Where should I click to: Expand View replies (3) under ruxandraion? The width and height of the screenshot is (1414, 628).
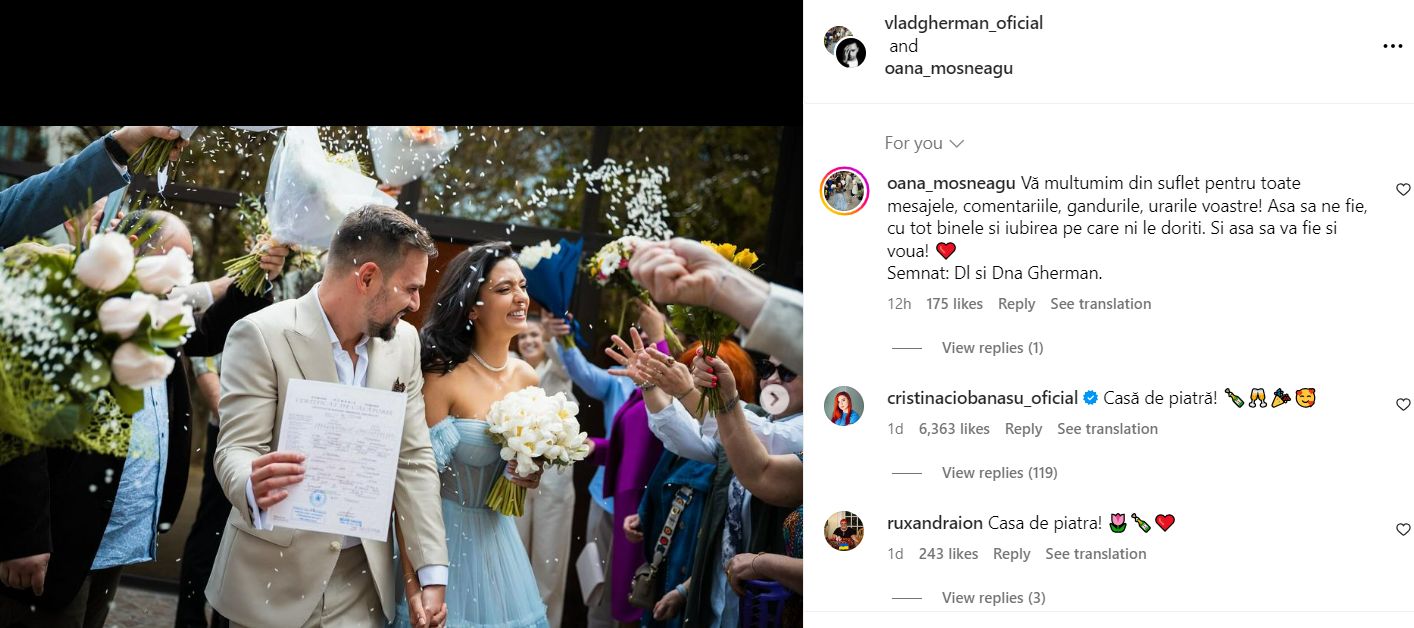click(993, 598)
